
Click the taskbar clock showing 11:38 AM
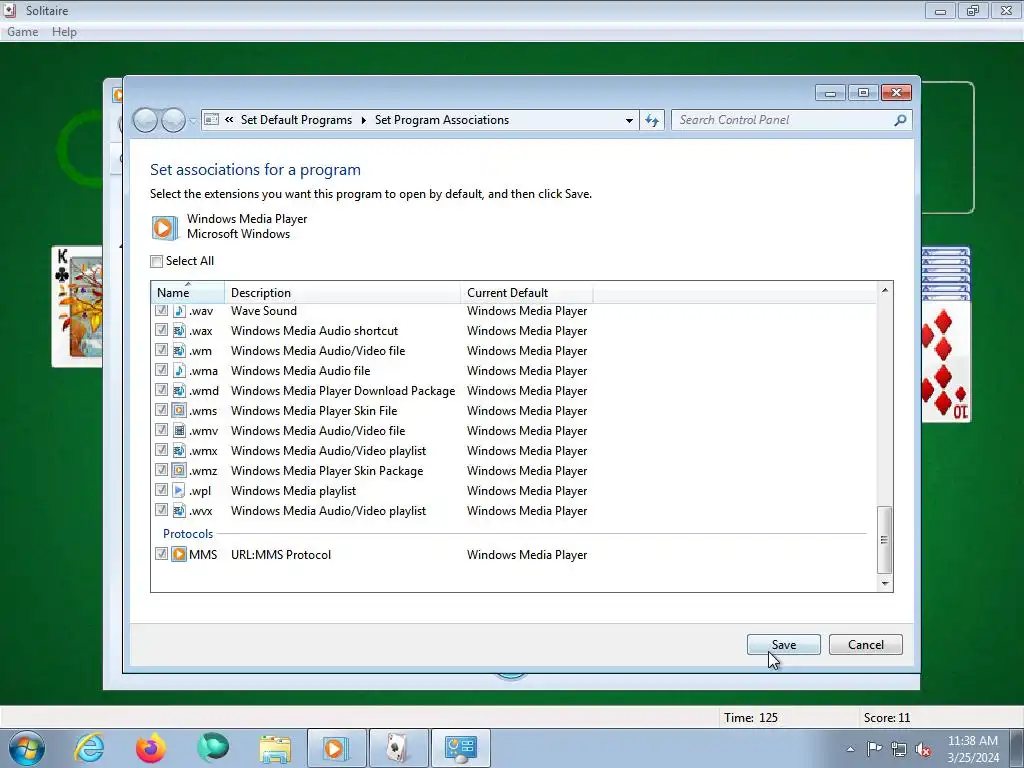(x=972, y=749)
